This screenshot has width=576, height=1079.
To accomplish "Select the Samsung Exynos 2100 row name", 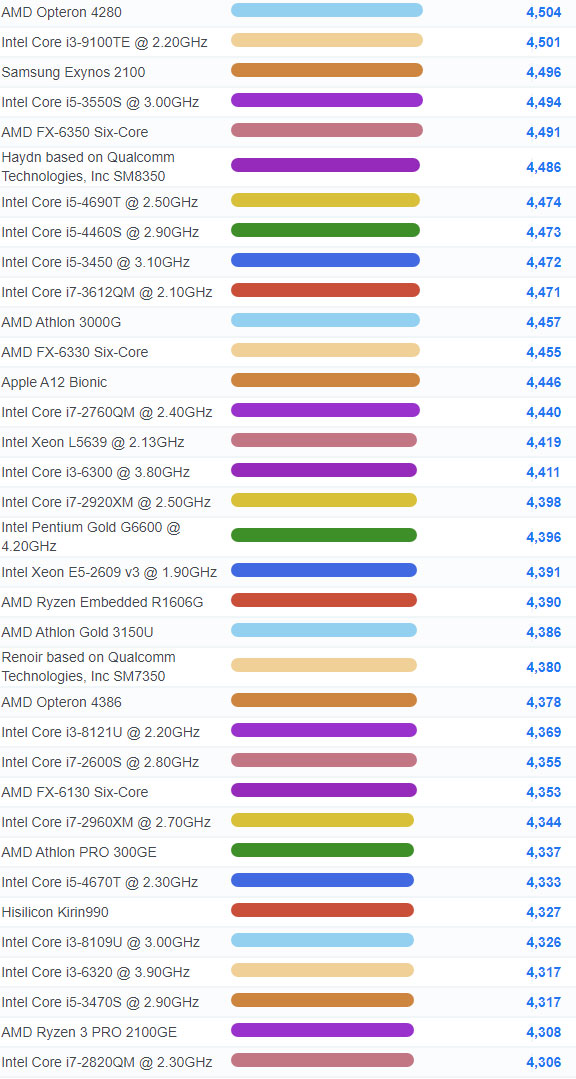I will (x=74, y=72).
